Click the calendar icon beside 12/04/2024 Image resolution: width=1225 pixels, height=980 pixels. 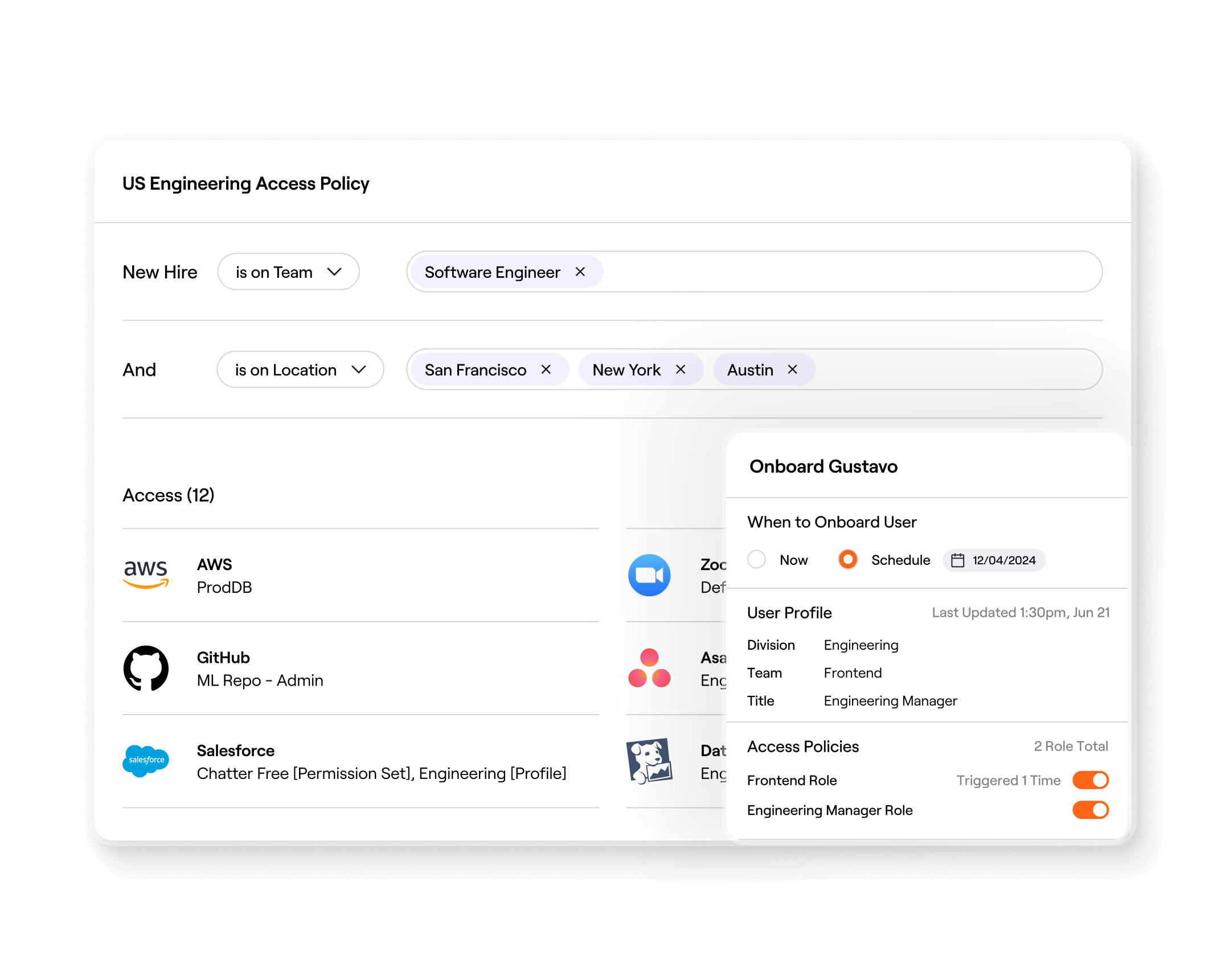(957, 560)
